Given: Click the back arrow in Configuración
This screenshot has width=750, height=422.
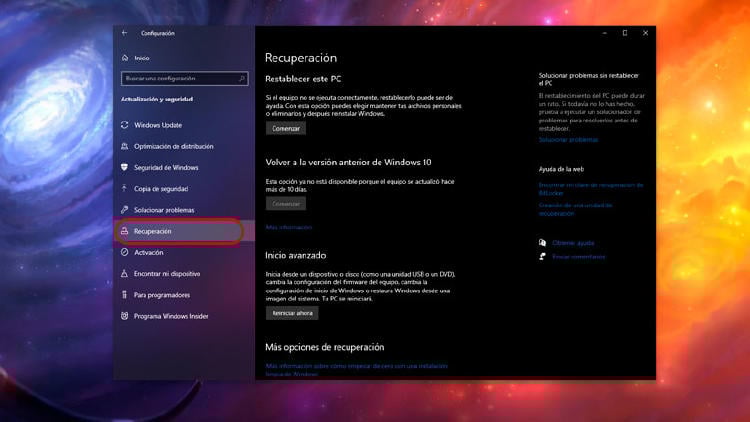Looking at the screenshot, I should point(125,33).
